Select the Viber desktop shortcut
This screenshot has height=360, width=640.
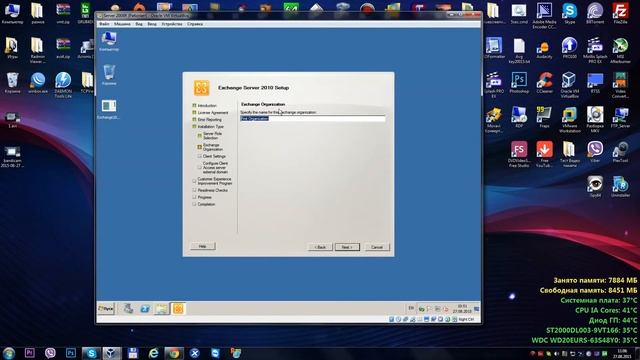coord(595,152)
